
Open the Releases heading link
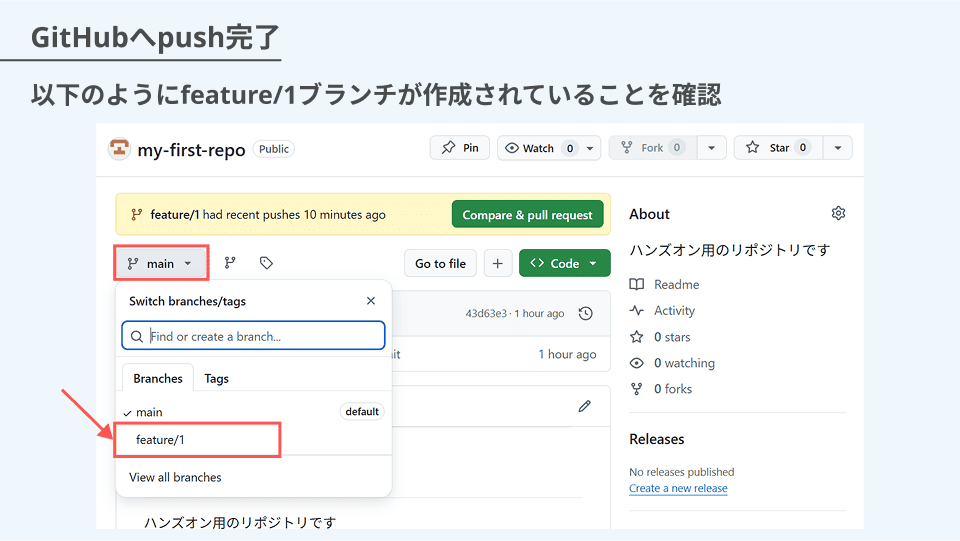[656, 439]
